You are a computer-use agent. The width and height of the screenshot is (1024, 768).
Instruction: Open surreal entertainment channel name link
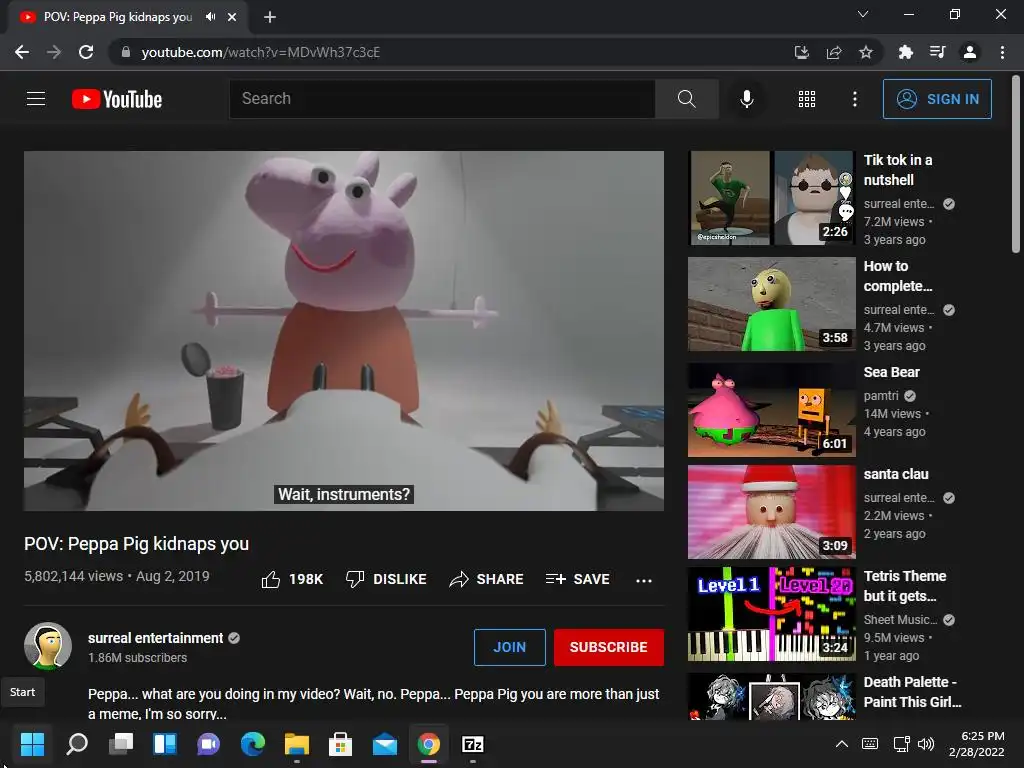pyautogui.click(x=155, y=638)
